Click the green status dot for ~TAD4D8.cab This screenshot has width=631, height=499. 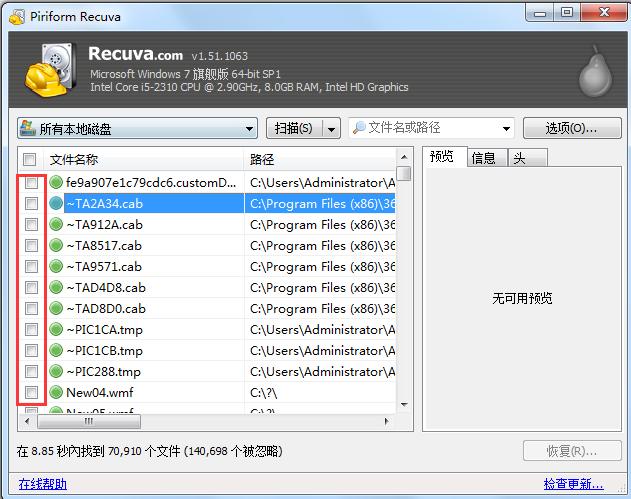point(56,287)
